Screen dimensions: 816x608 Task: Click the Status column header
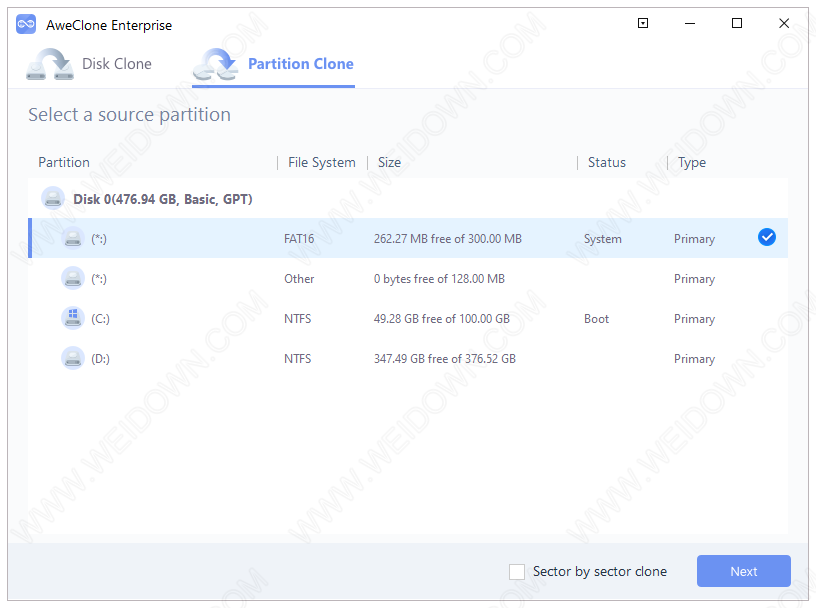(607, 162)
